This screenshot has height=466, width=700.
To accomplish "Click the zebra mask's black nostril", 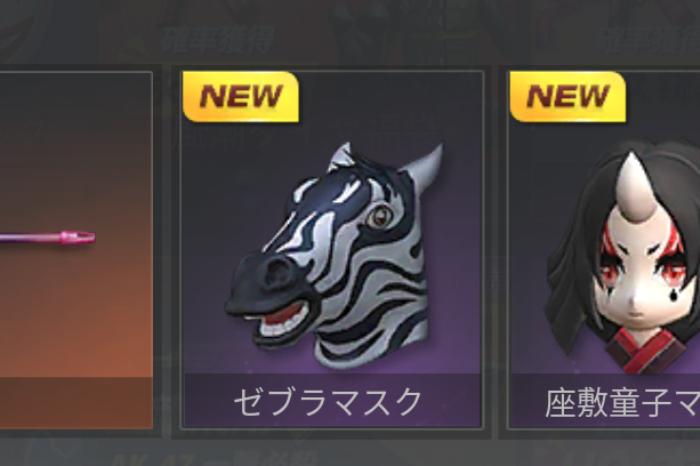I will (x=277, y=271).
